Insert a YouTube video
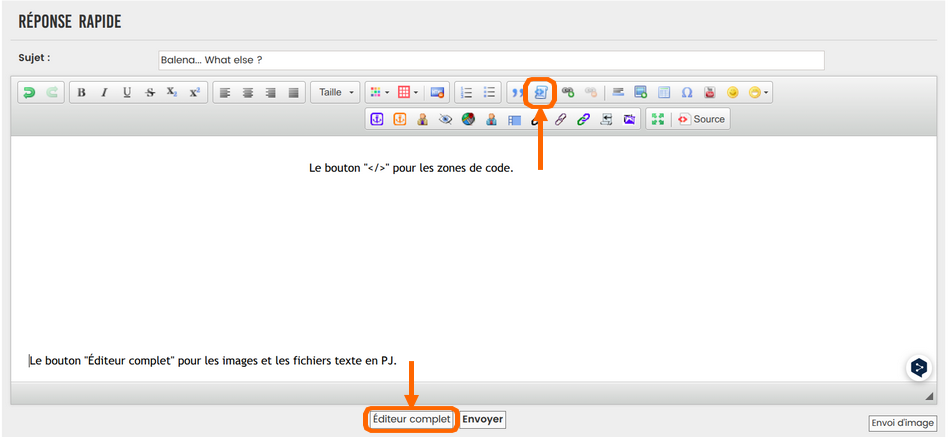 click(x=710, y=93)
